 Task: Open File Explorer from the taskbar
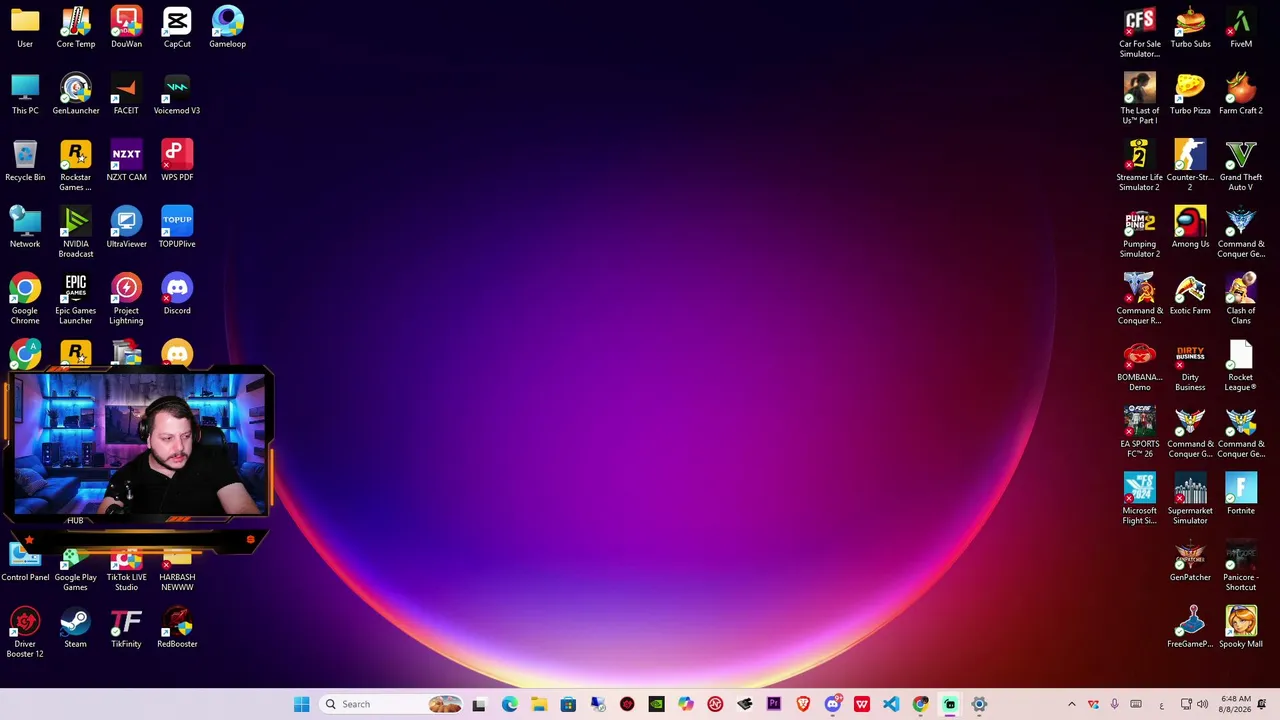pos(539,704)
